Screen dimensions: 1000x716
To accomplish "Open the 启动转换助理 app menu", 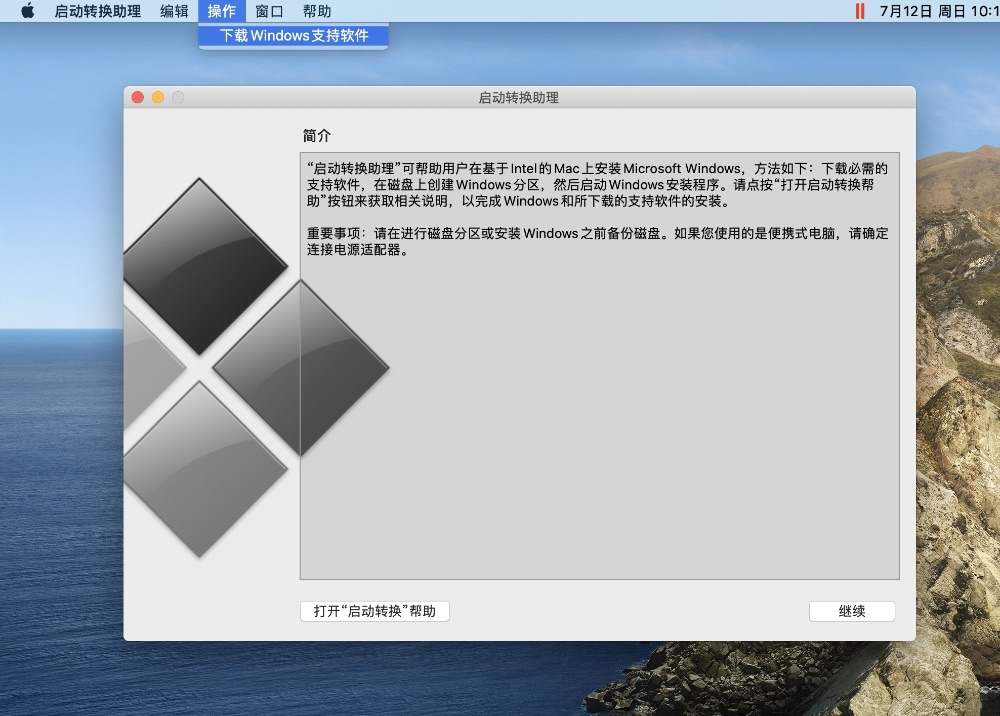I will pyautogui.click(x=98, y=11).
